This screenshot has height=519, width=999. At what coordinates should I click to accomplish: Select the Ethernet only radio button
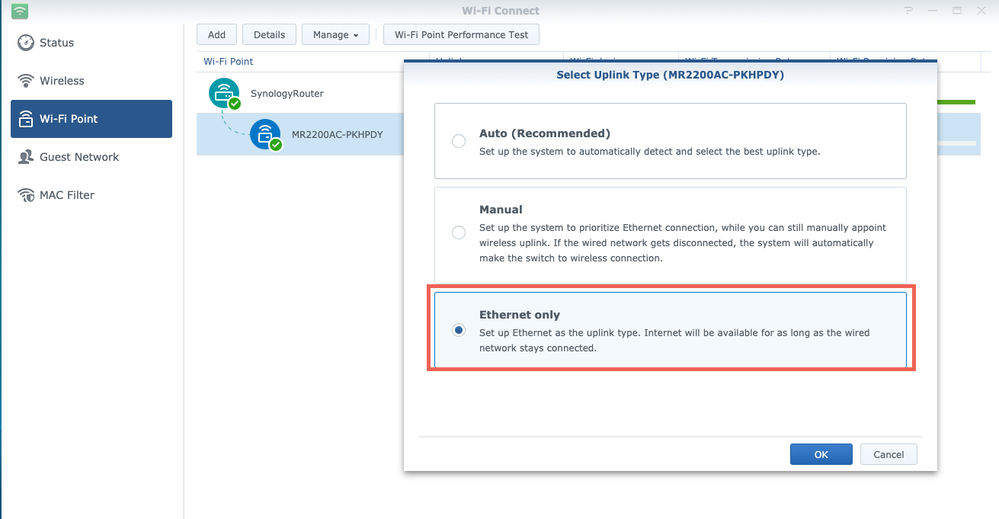(x=459, y=330)
